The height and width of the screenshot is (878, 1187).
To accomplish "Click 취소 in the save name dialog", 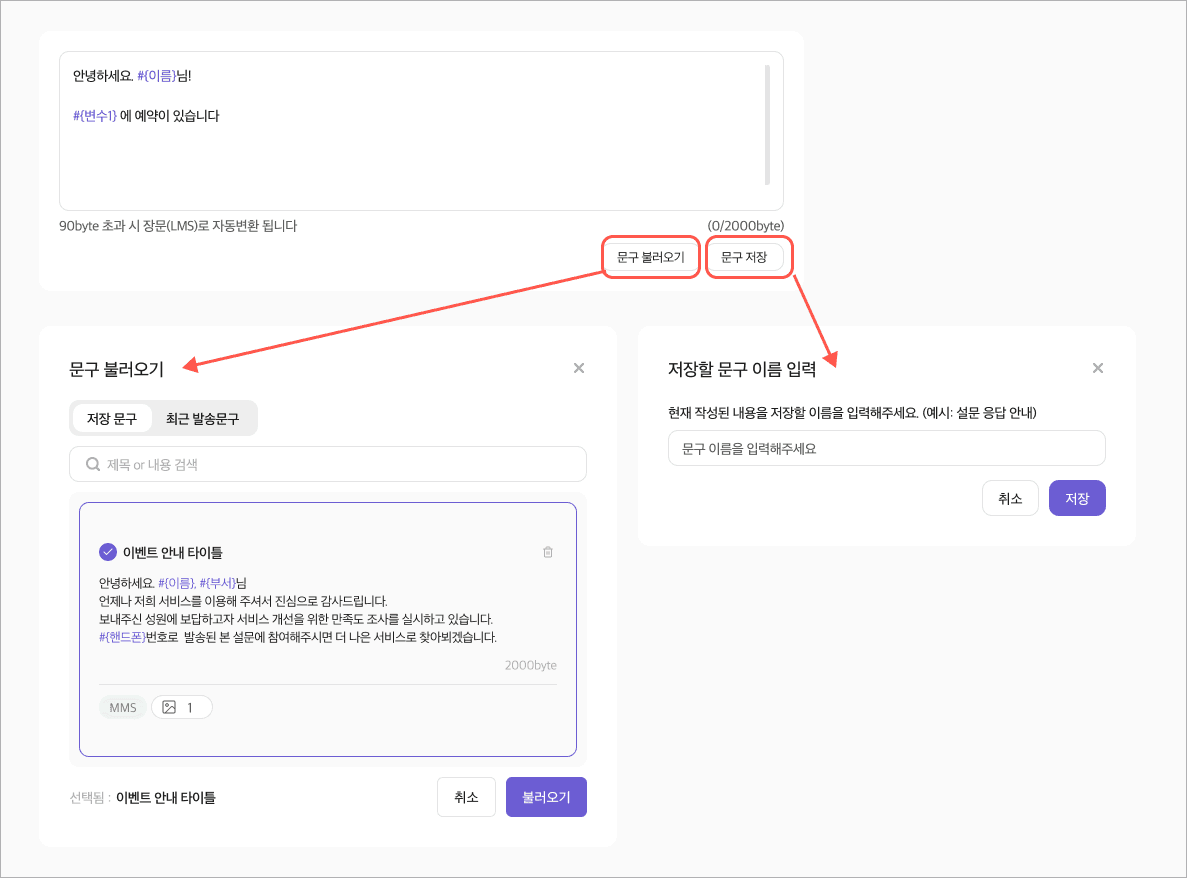I will [1010, 498].
